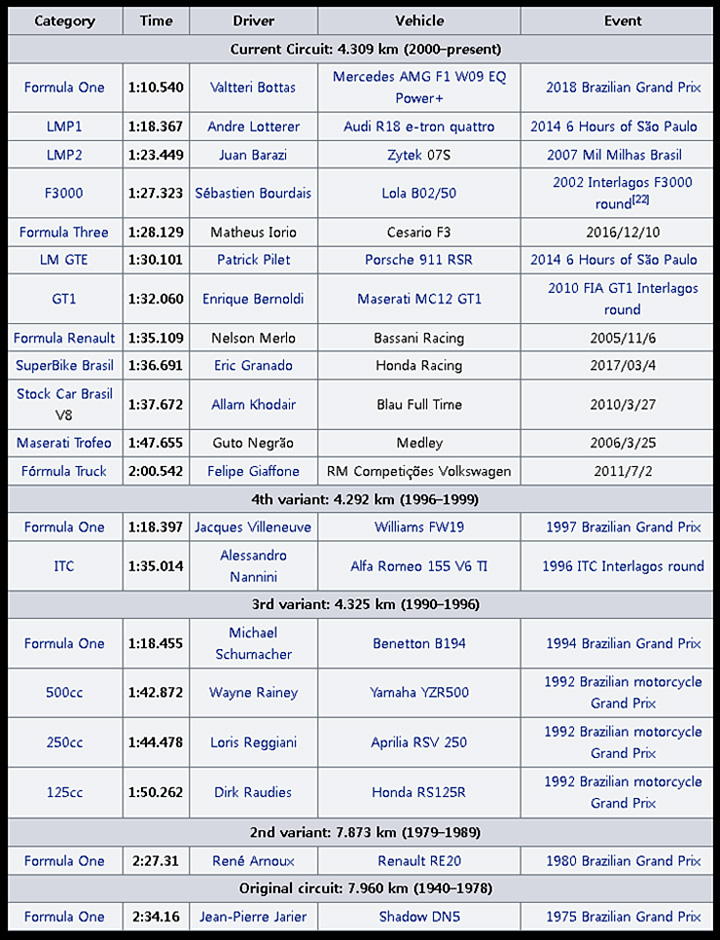Open 2007 Mil Milhas Brasil link
Viewport: 720px width, 940px height.
click(614, 155)
